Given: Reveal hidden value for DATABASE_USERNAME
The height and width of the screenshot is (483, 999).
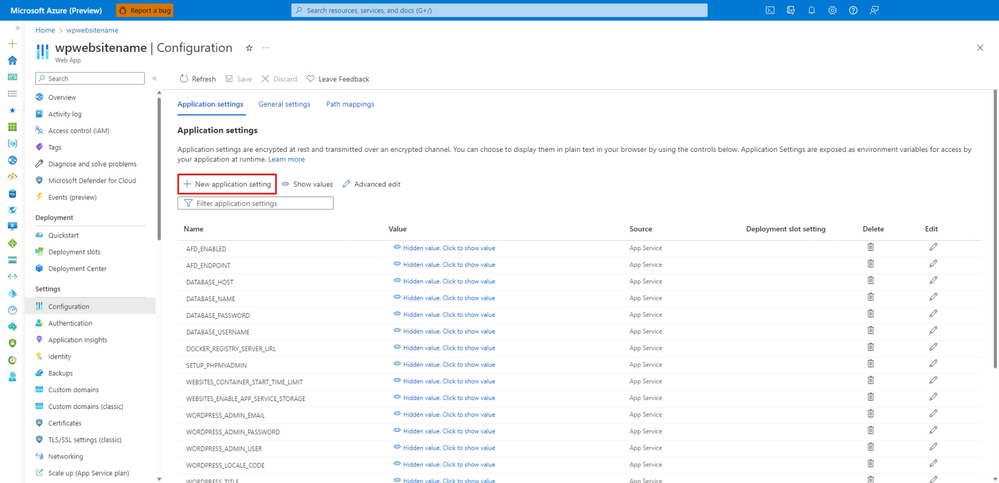Looking at the screenshot, I should click(x=444, y=331).
